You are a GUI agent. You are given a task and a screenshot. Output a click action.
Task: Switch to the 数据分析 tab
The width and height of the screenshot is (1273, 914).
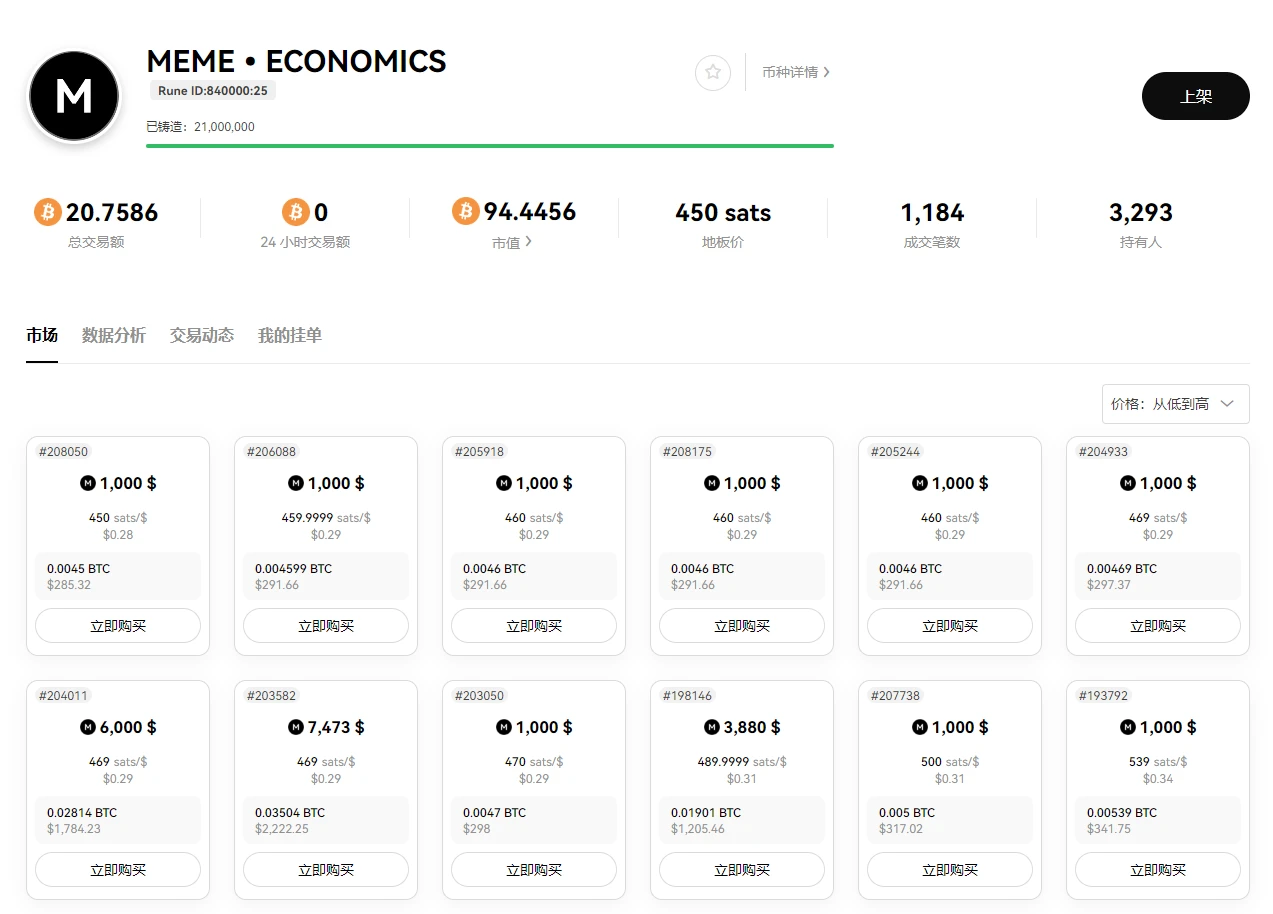114,335
